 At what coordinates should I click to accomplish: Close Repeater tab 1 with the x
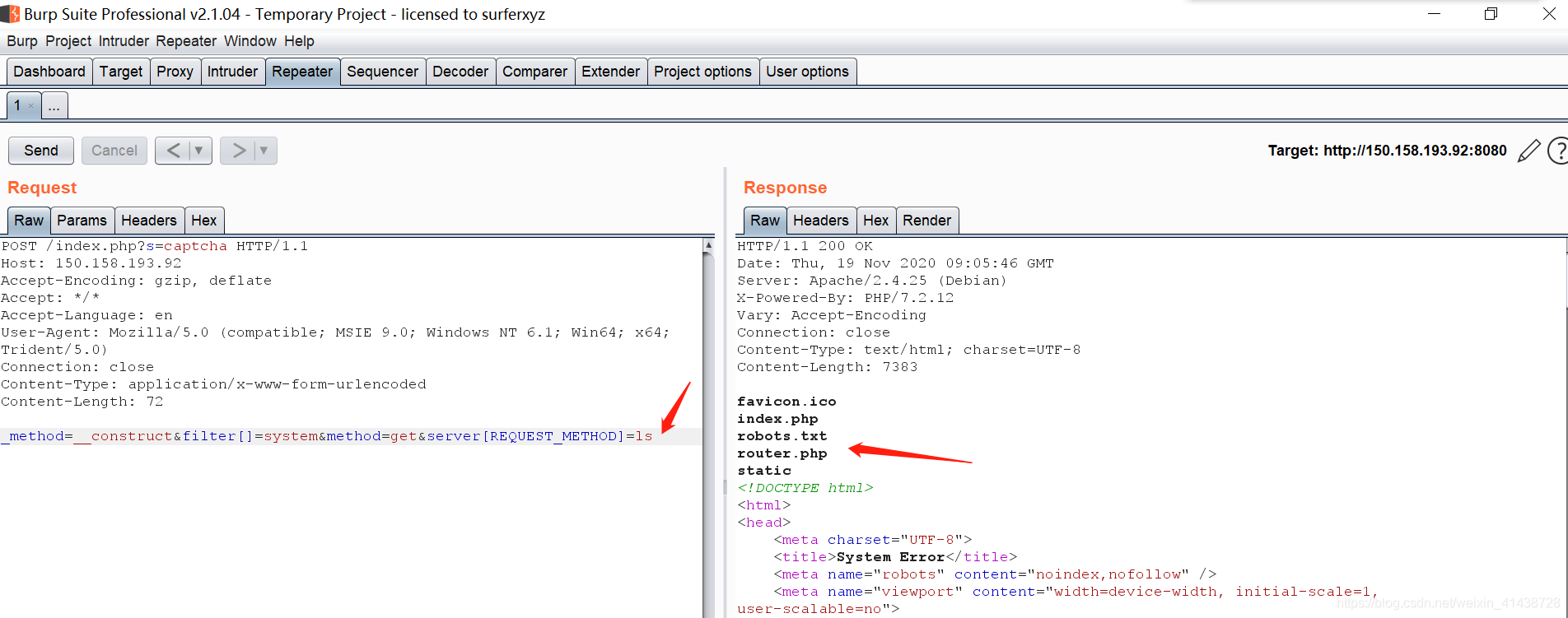coord(31,105)
